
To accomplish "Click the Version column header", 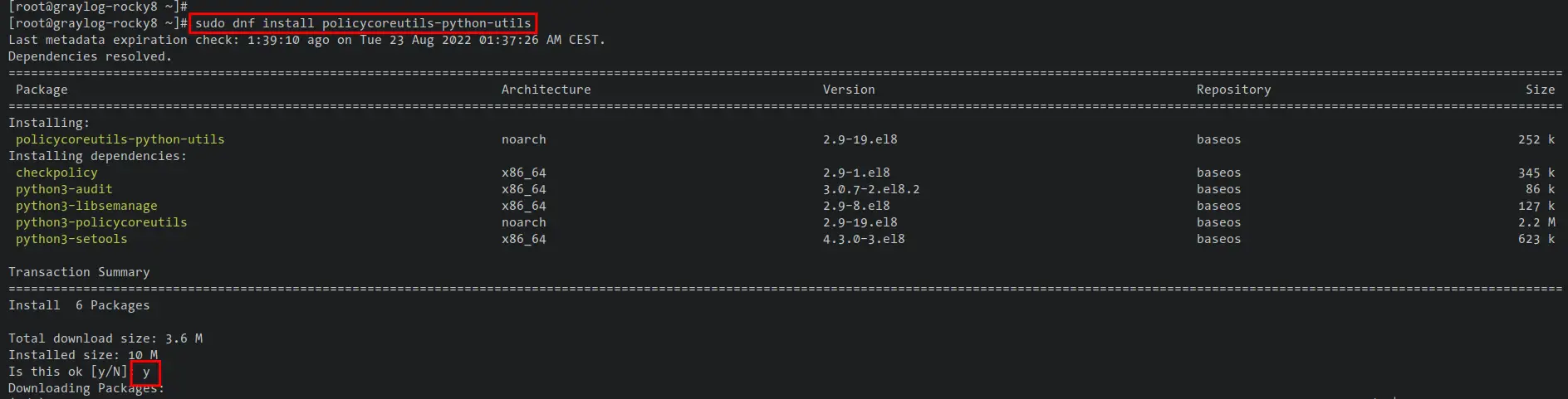I will click(849, 90).
